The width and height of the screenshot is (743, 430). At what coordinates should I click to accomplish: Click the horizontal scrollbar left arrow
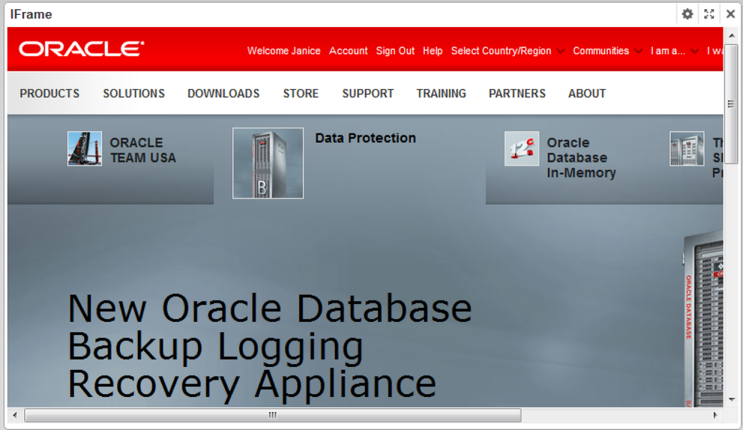click(15, 415)
